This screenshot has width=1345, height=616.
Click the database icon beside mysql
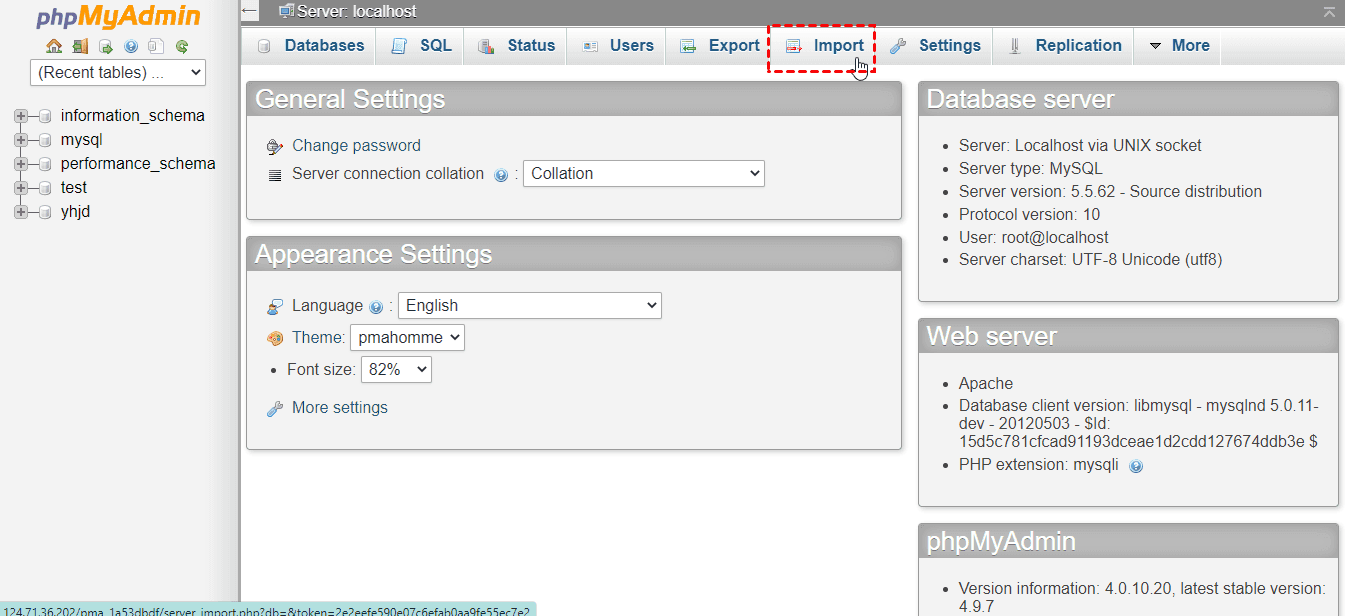pos(45,140)
